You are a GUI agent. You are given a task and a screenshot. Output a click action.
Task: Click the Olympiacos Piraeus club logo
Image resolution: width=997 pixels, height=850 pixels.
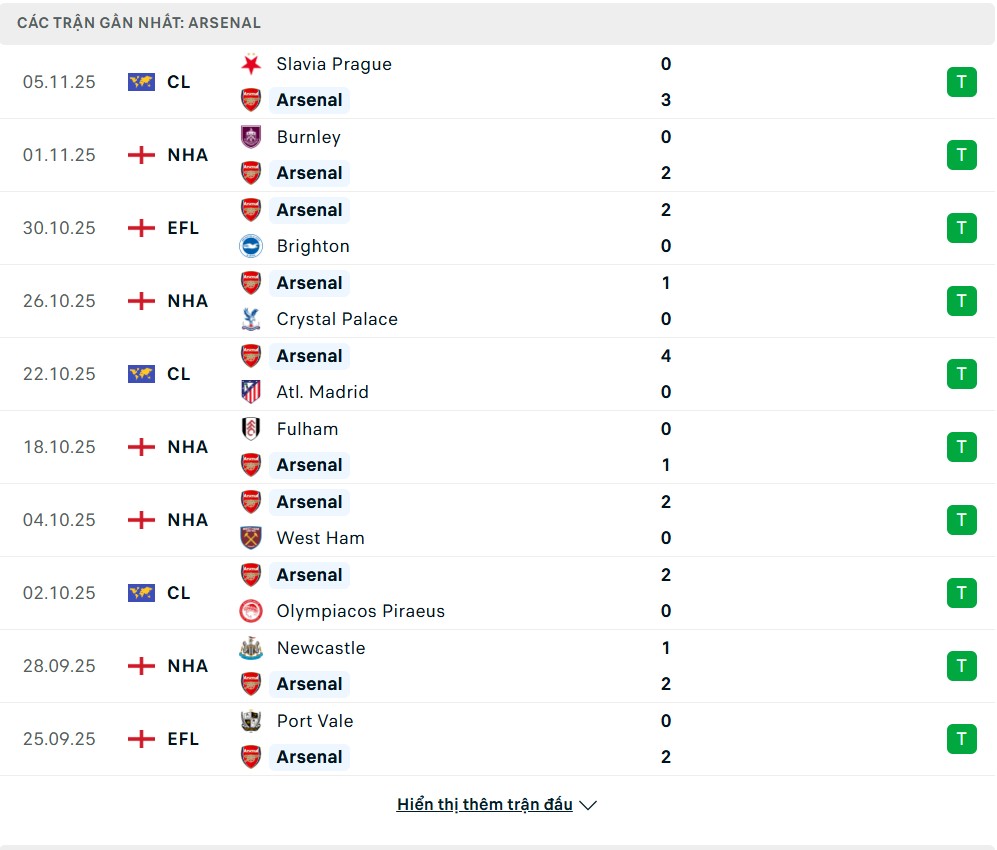(251, 611)
